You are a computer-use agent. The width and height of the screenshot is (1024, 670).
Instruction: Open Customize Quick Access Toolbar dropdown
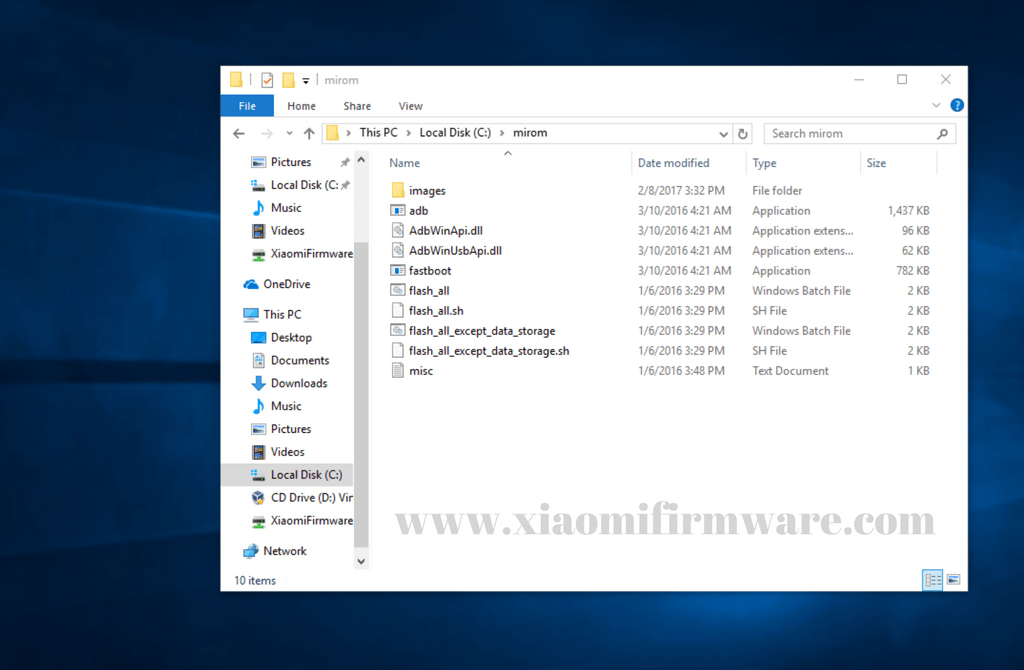tap(306, 81)
